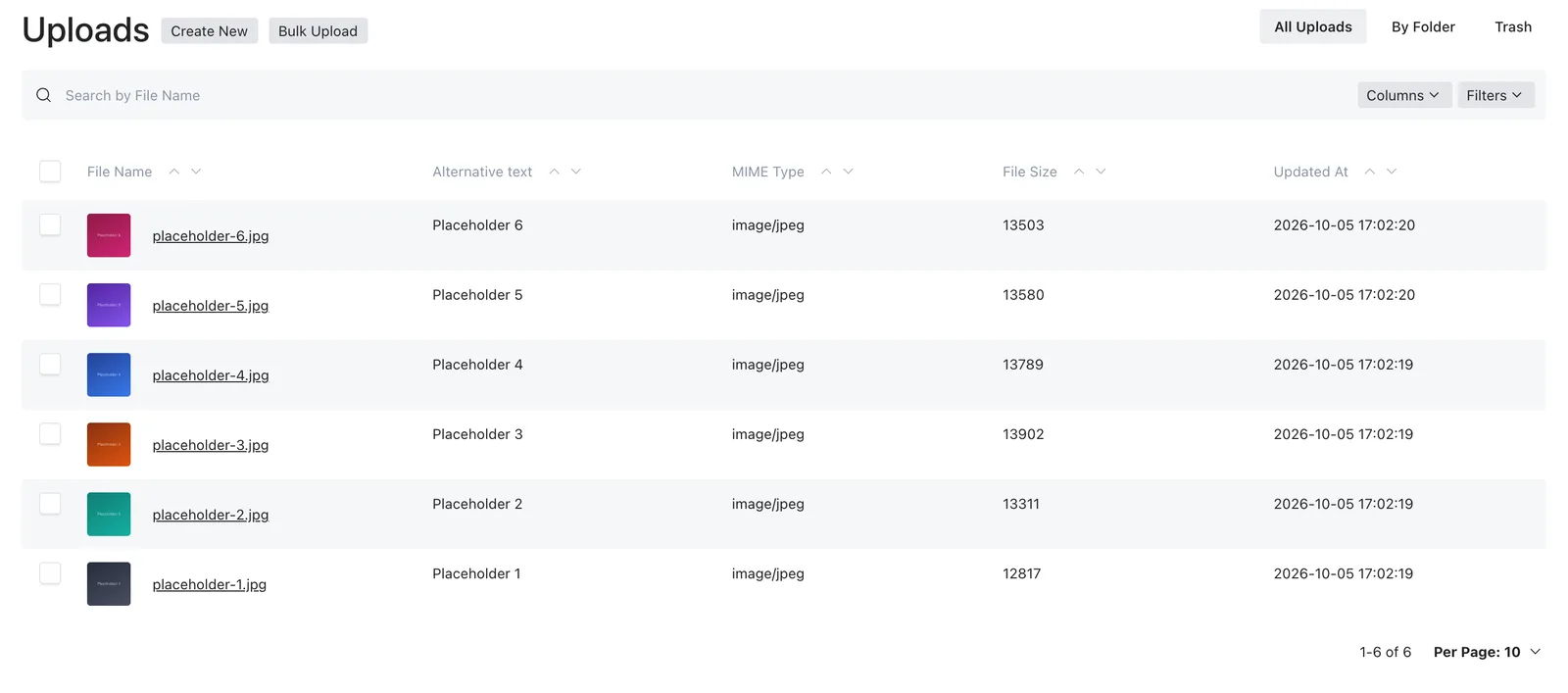
Task: Open the placeholder-4.jpg link
Action: (211, 375)
